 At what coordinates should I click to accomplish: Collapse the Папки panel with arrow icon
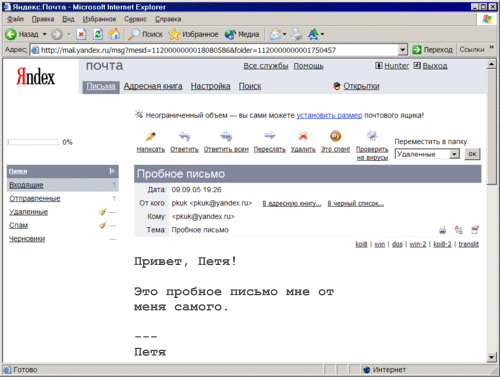pyautogui.click(x=112, y=171)
